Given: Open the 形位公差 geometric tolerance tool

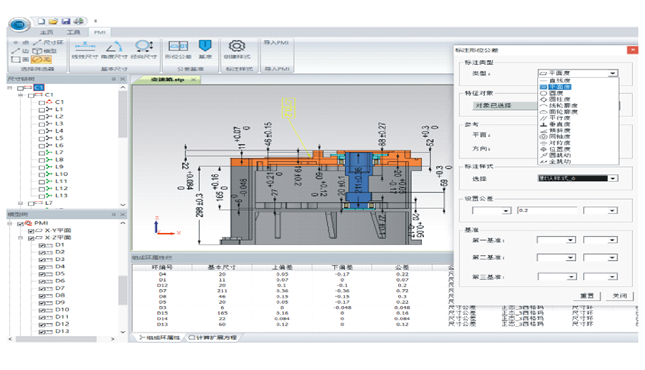Looking at the screenshot, I should (x=178, y=49).
